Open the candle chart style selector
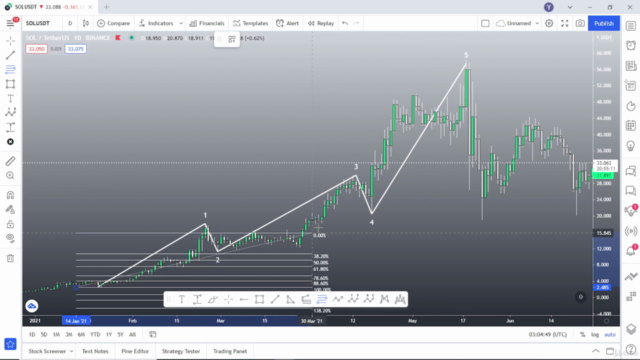This screenshot has height=360, width=640. [86, 23]
